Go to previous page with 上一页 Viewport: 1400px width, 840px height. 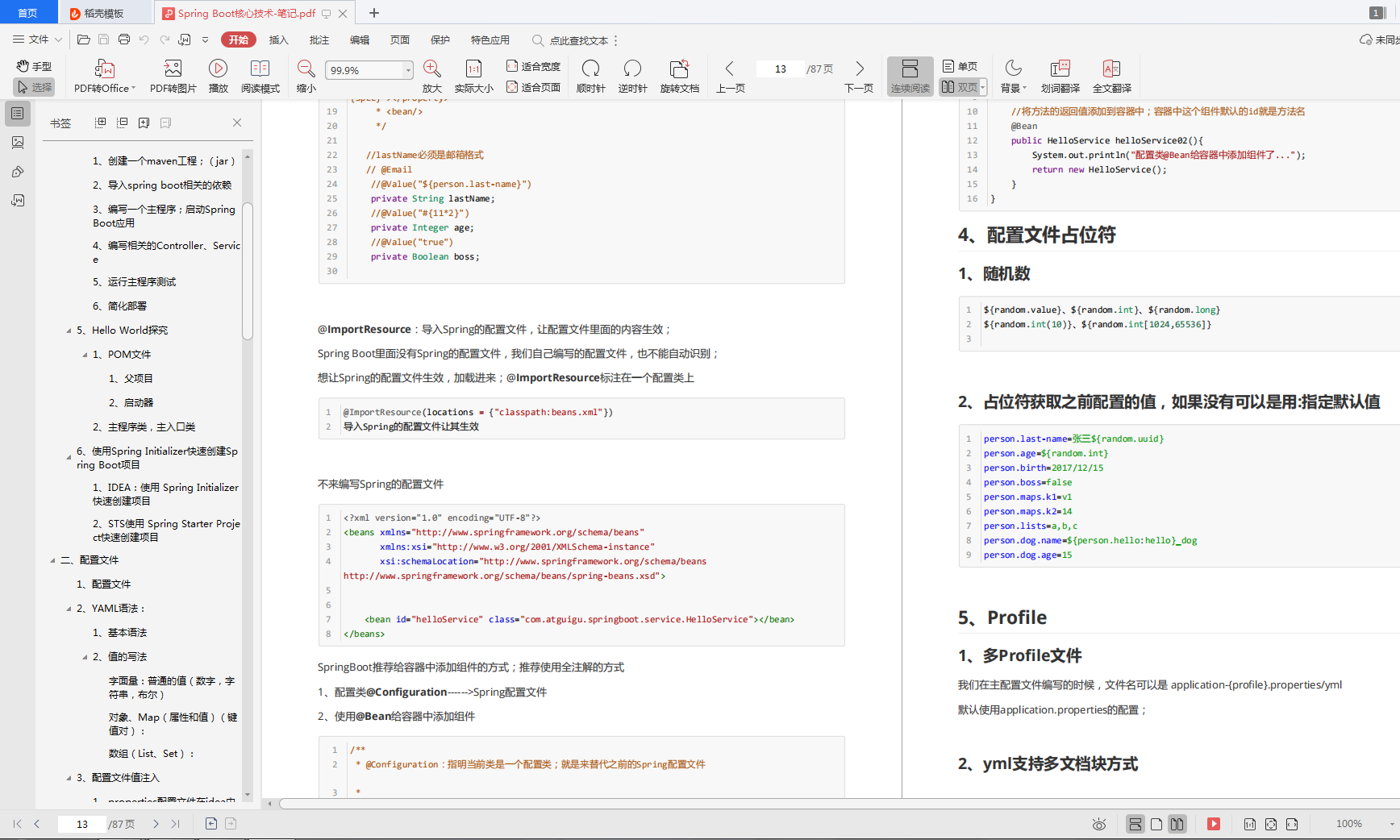(x=731, y=77)
